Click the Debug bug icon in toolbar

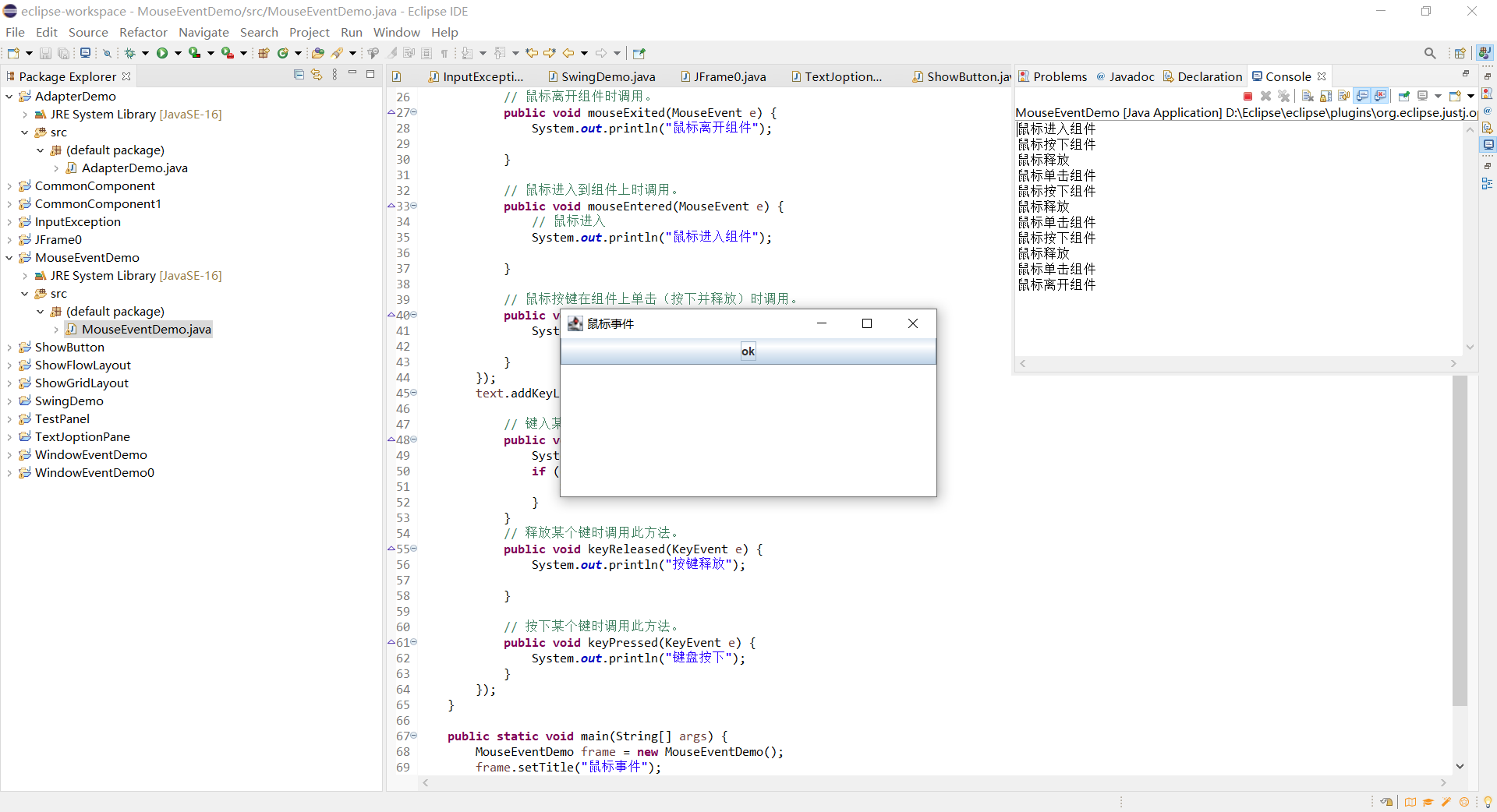click(129, 53)
